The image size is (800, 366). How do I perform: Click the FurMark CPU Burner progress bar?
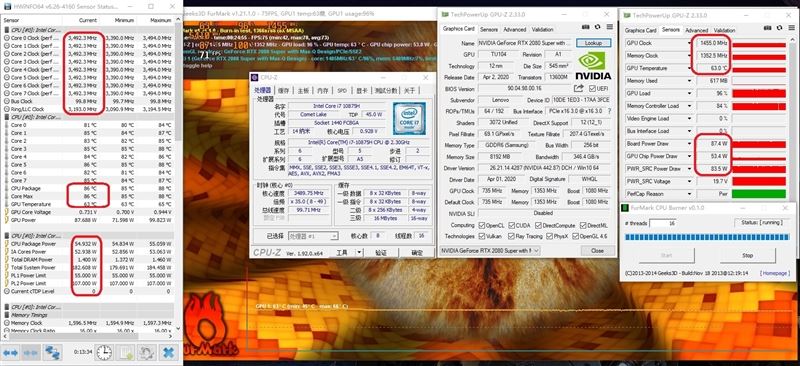[x=707, y=237]
